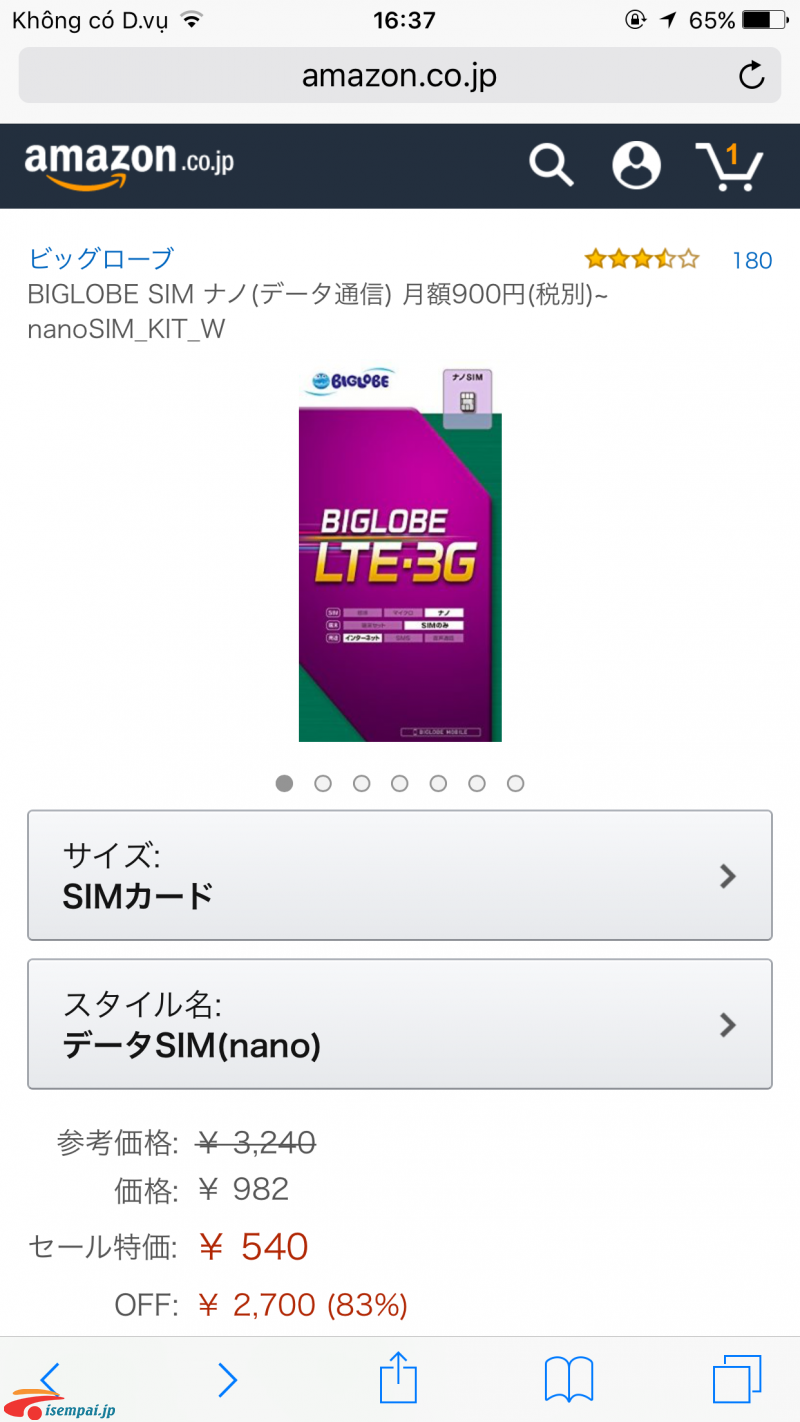Expand the サイズ SIMカード selector

click(x=400, y=875)
